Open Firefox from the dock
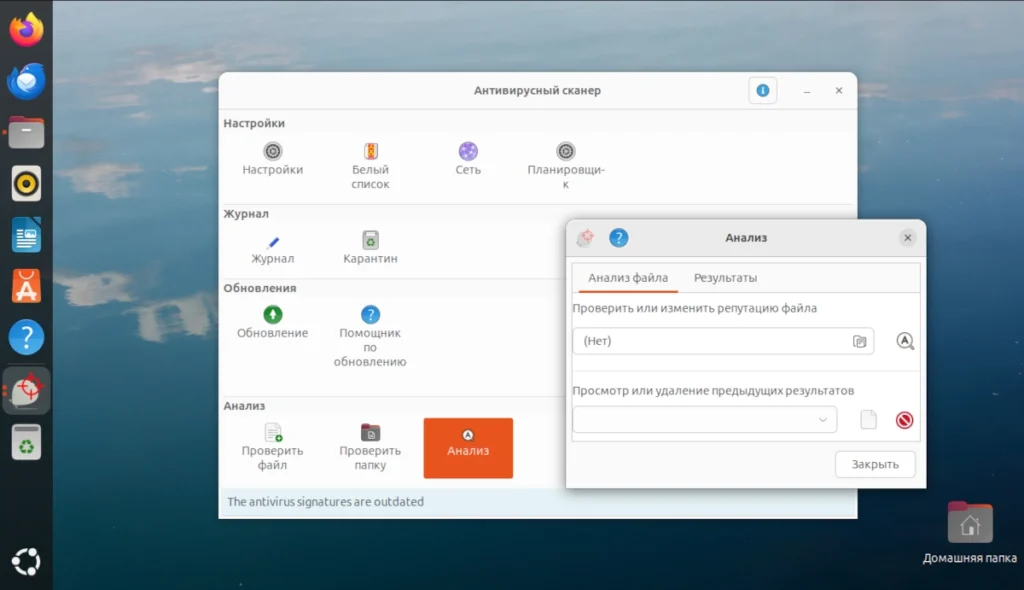Image resolution: width=1024 pixels, height=590 pixels. click(x=26, y=29)
